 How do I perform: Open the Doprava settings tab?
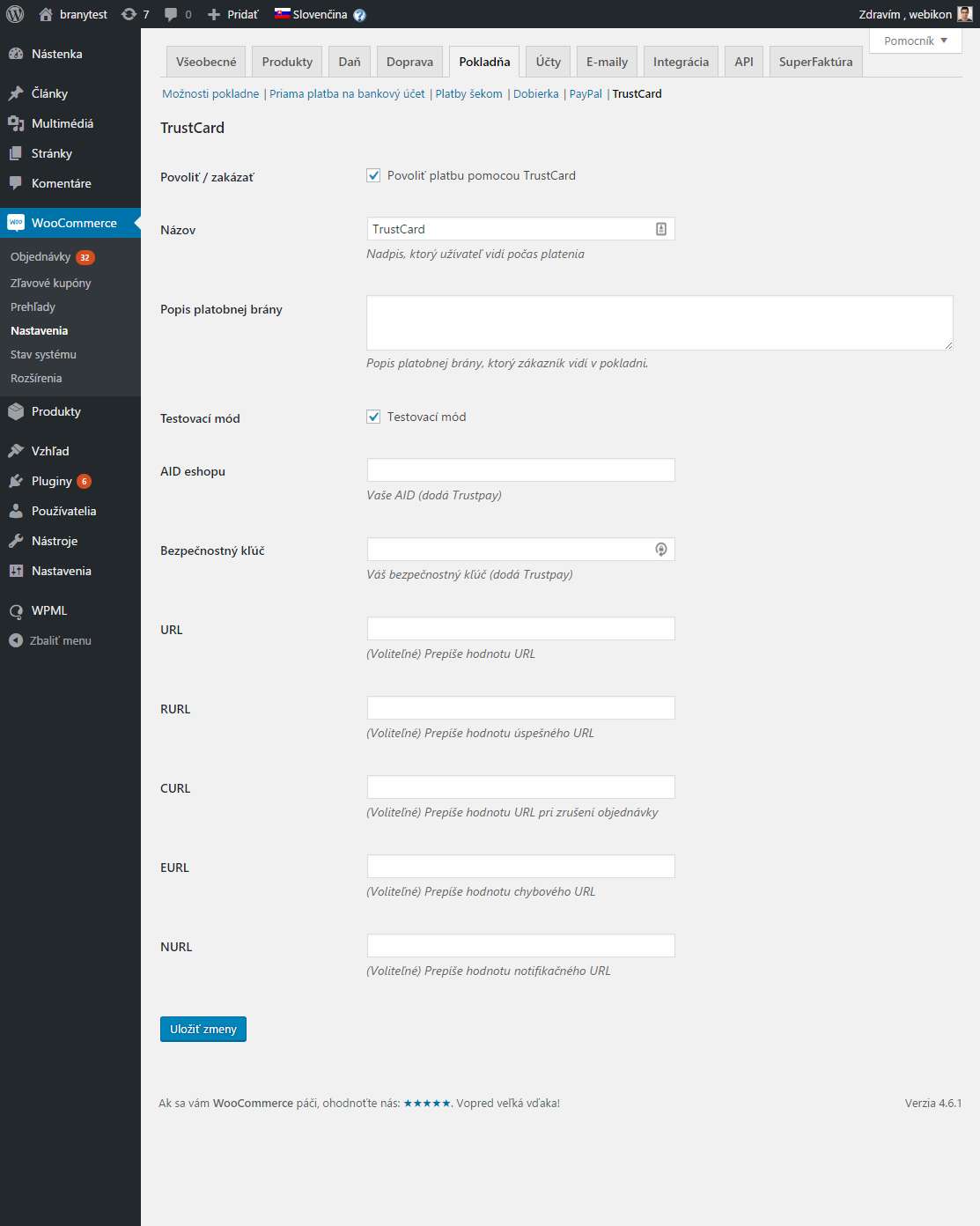coord(409,61)
